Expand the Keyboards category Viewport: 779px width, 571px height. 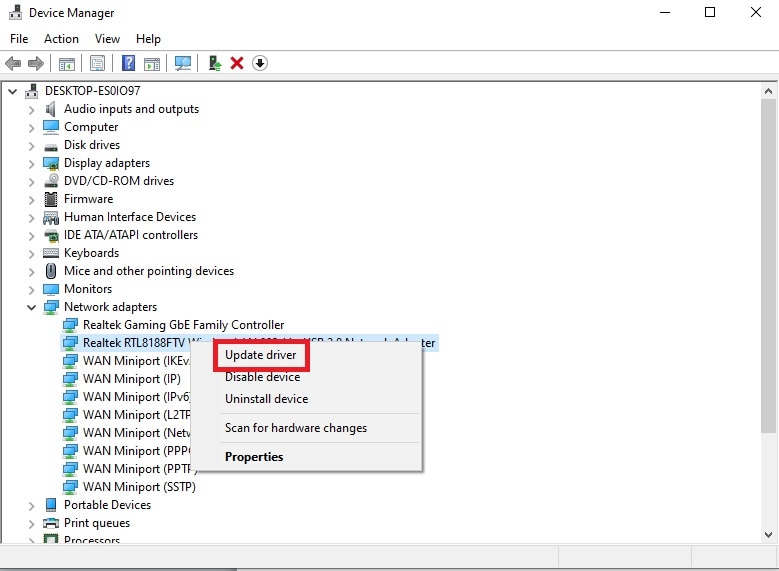click(32, 254)
